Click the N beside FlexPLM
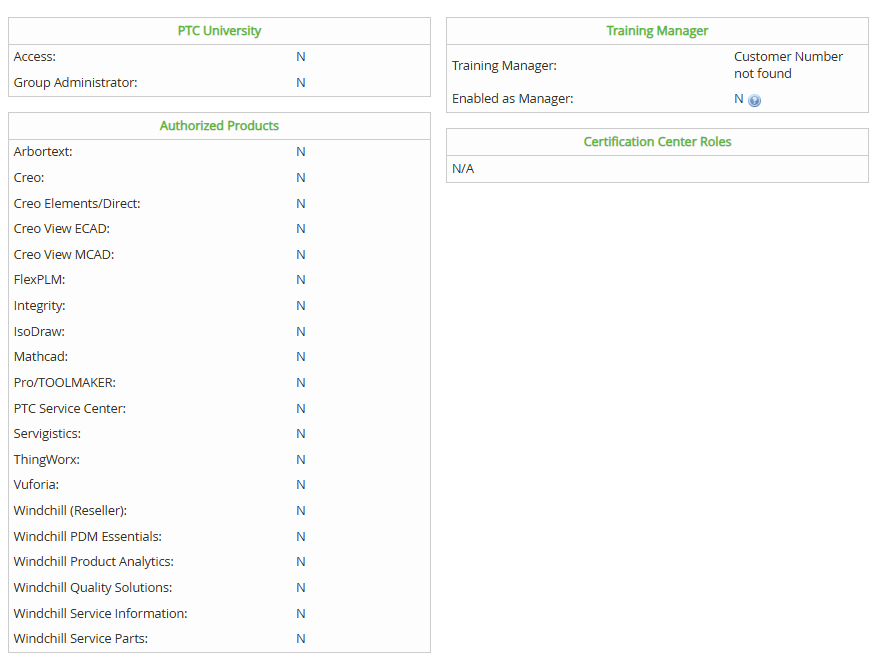 point(301,279)
